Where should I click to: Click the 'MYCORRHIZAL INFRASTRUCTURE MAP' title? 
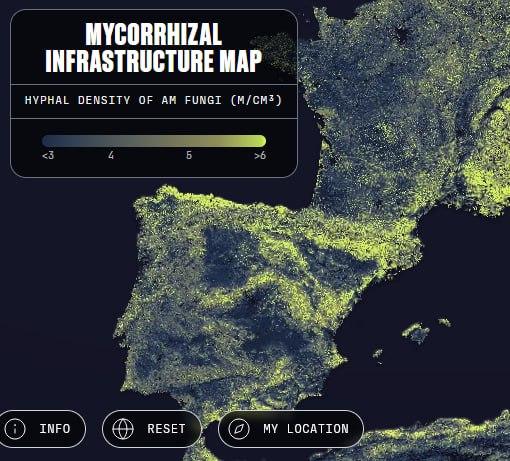(x=154, y=47)
